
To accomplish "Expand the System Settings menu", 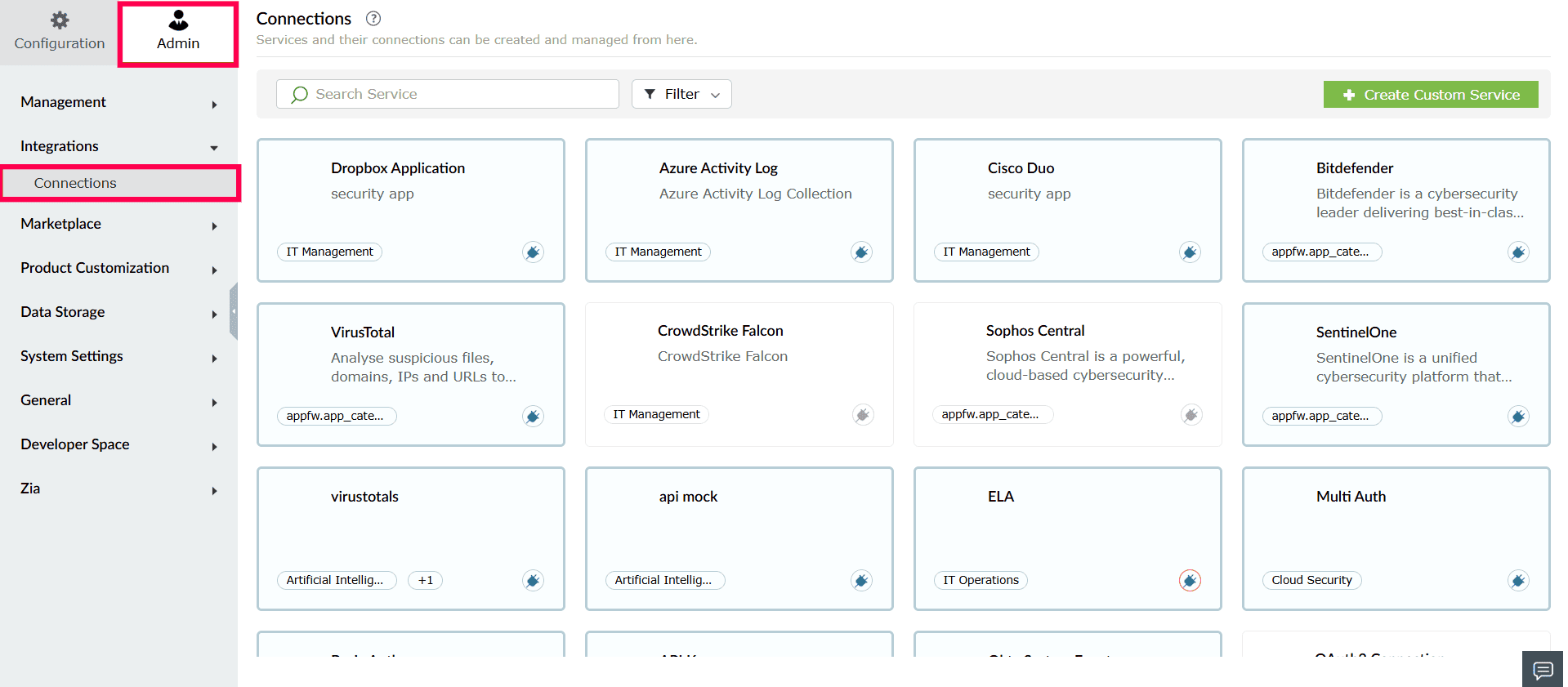I will (119, 356).
